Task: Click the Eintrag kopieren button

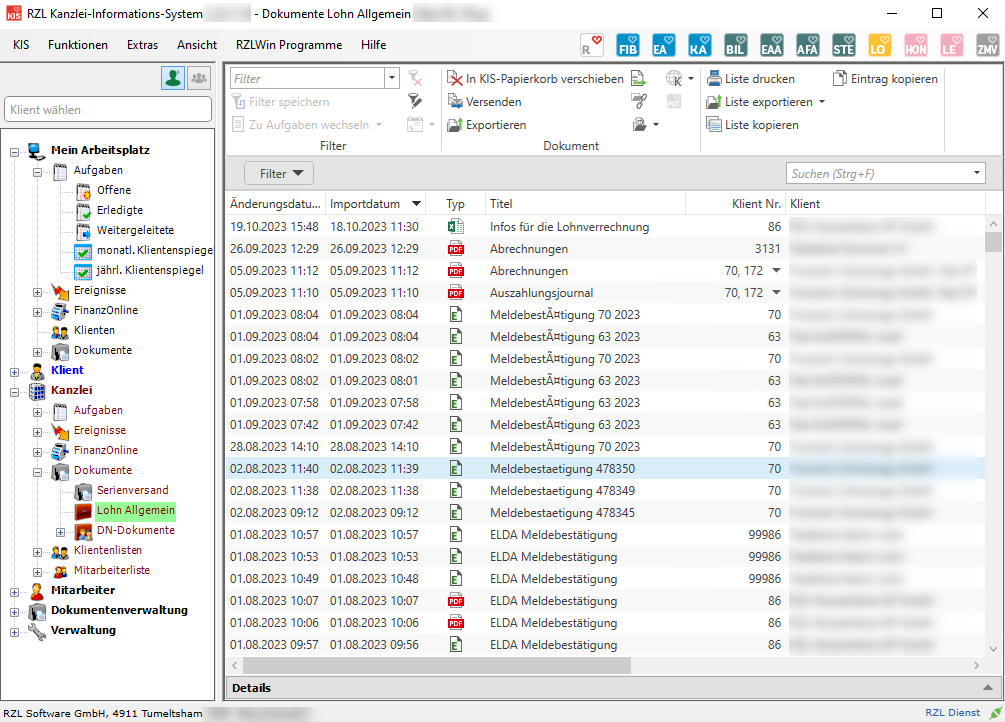Action: (x=885, y=79)
